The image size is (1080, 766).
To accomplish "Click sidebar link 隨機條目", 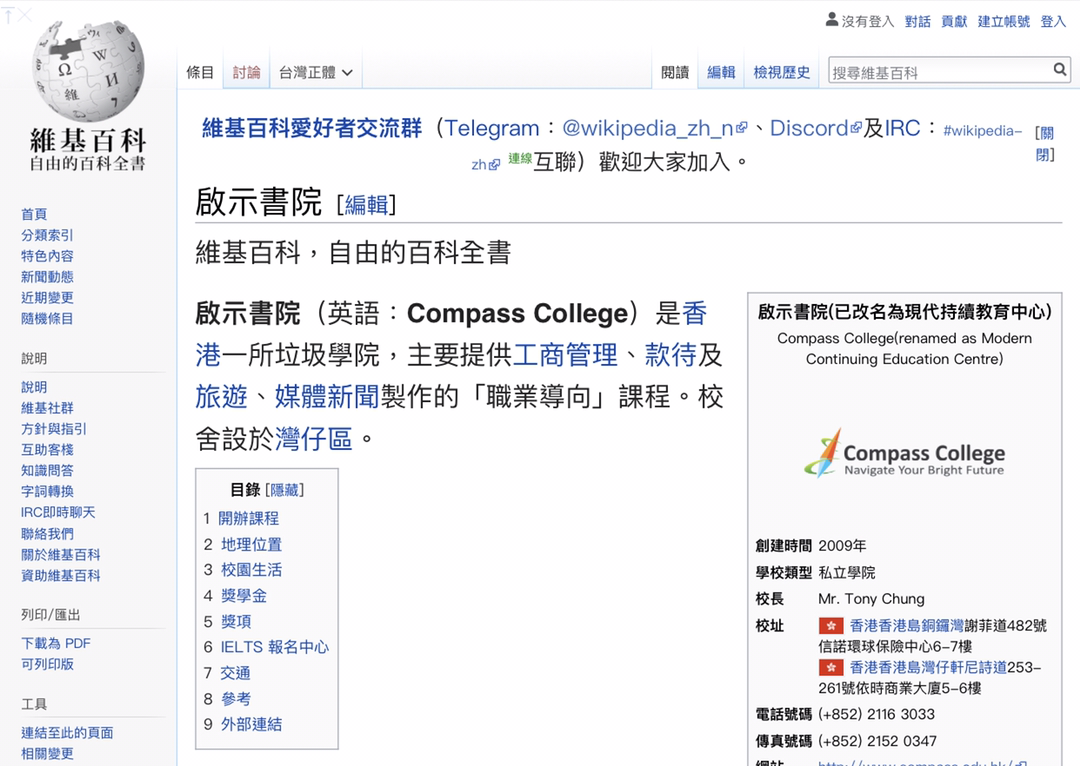I will [47, 318].
